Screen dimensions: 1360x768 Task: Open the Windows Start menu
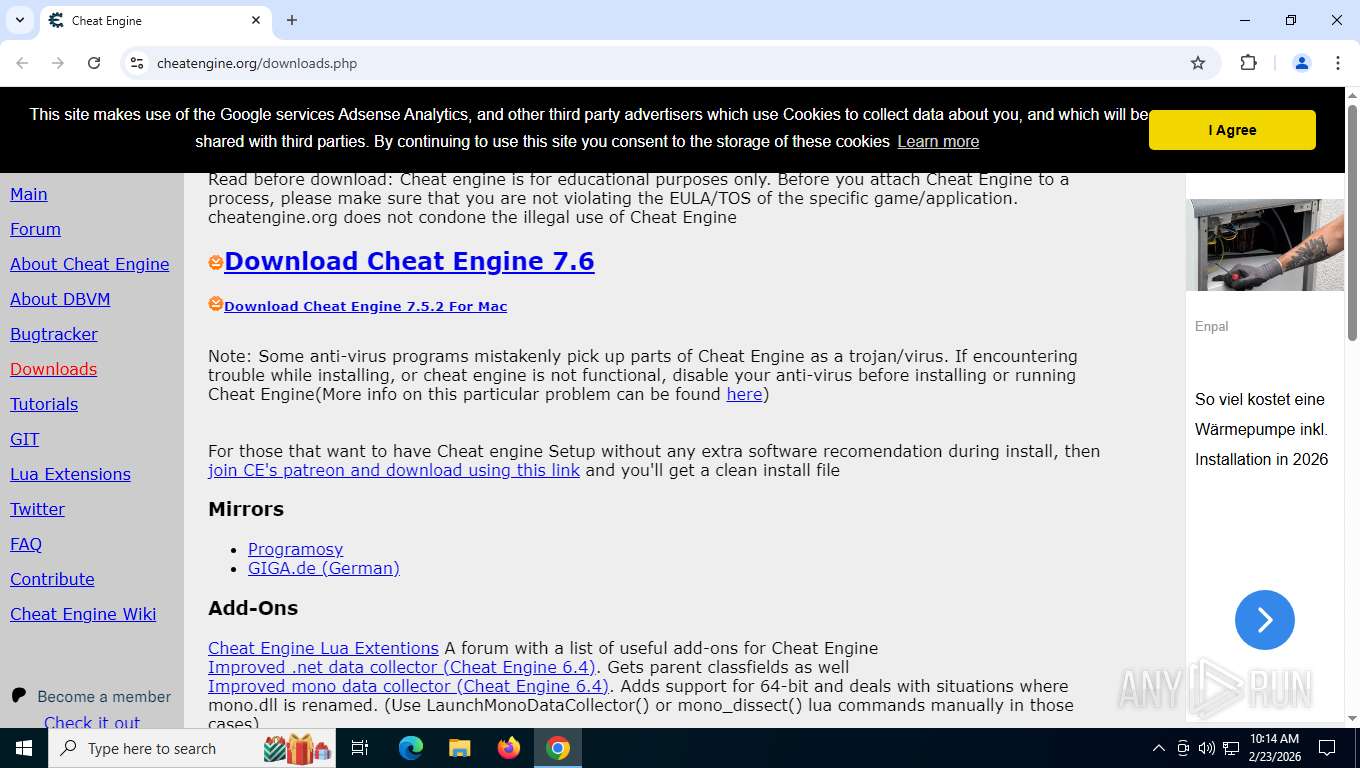pos(23,748)
